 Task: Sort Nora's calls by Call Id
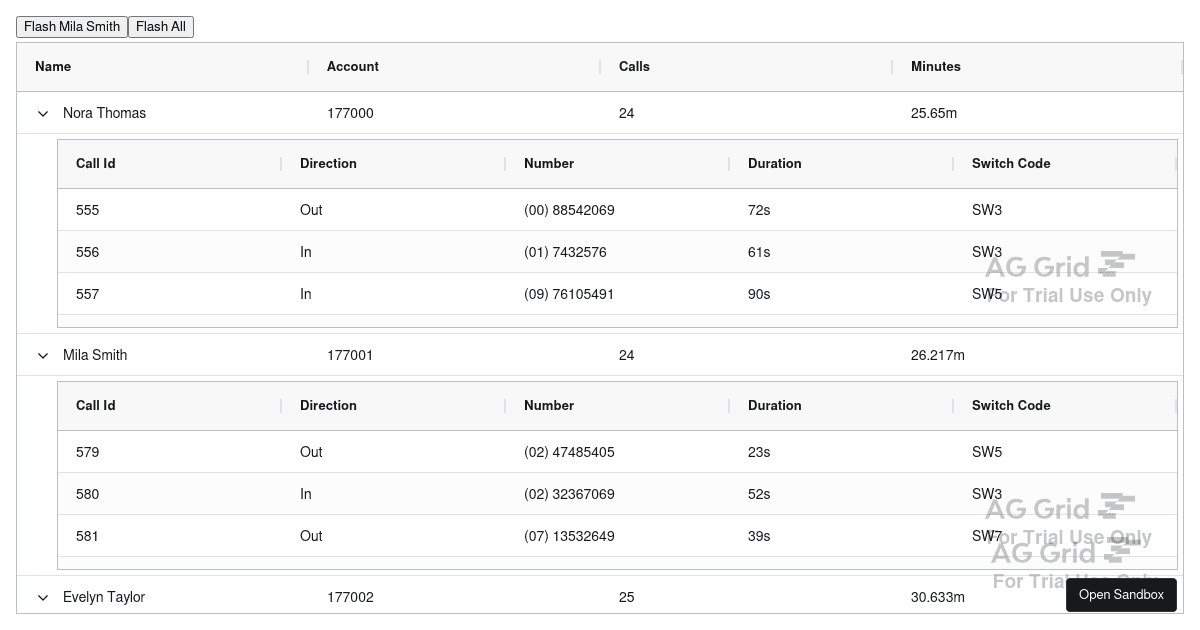coord(95,164)
